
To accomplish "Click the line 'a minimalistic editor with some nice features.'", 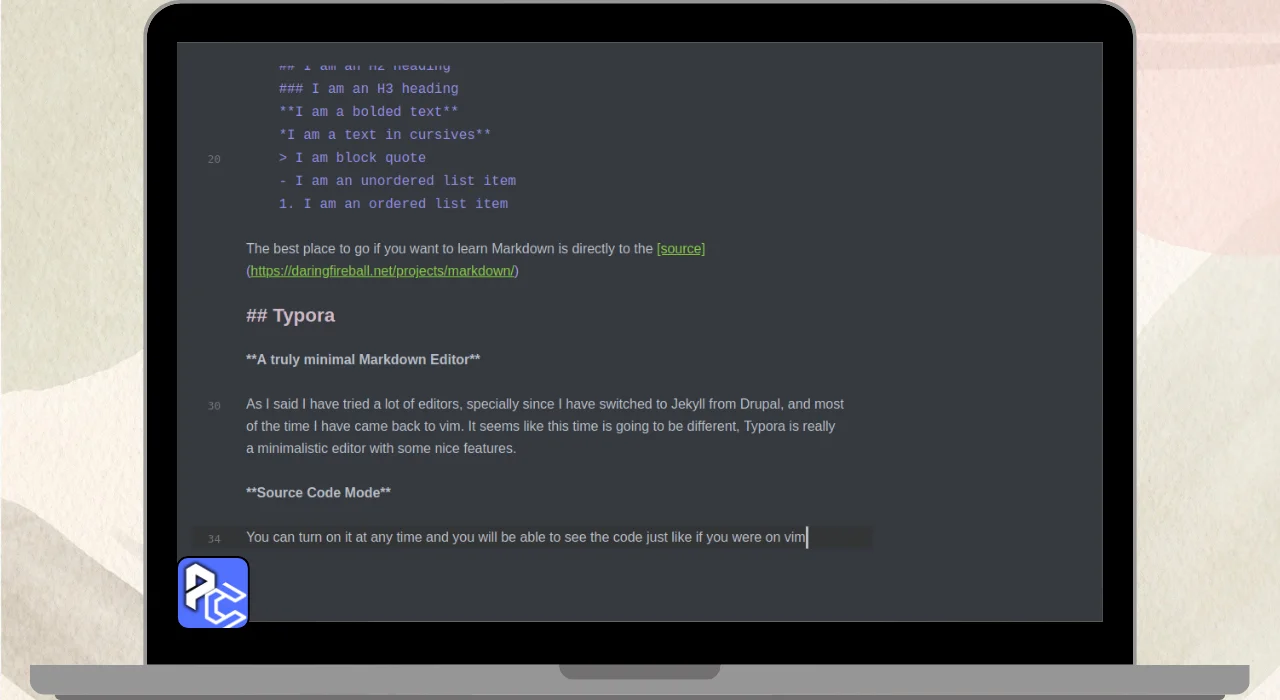I will click(x=381, y=448).
